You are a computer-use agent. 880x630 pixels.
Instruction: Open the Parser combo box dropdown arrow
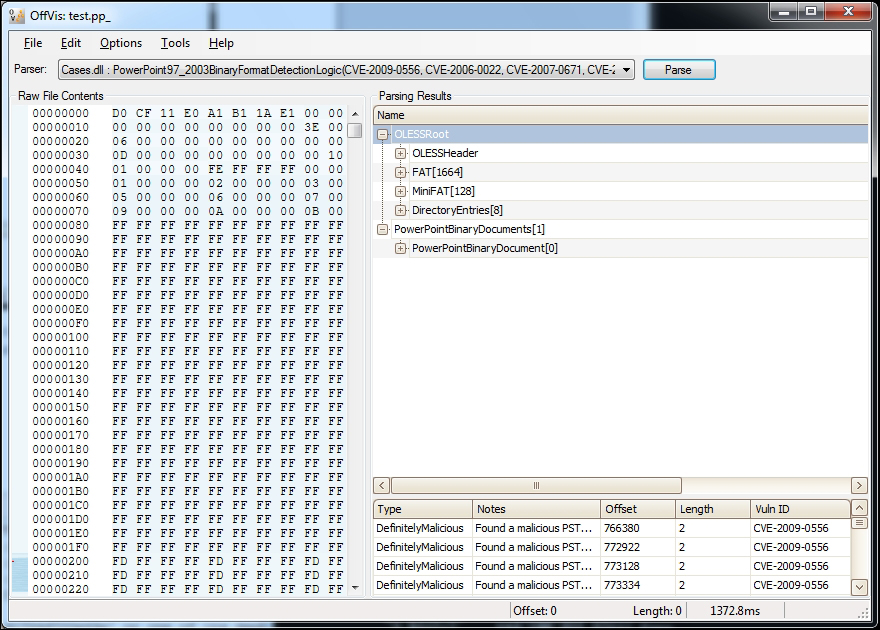tap(625, 69)
